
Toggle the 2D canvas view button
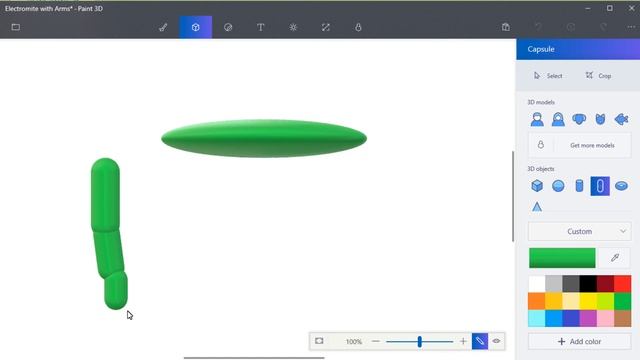tap(480, 341)
